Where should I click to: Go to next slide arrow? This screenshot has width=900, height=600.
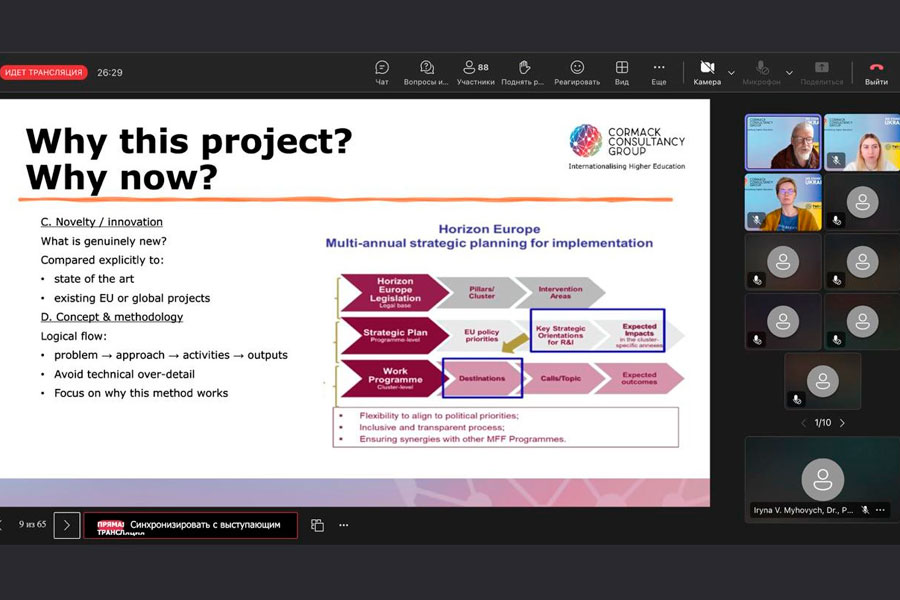67,525
